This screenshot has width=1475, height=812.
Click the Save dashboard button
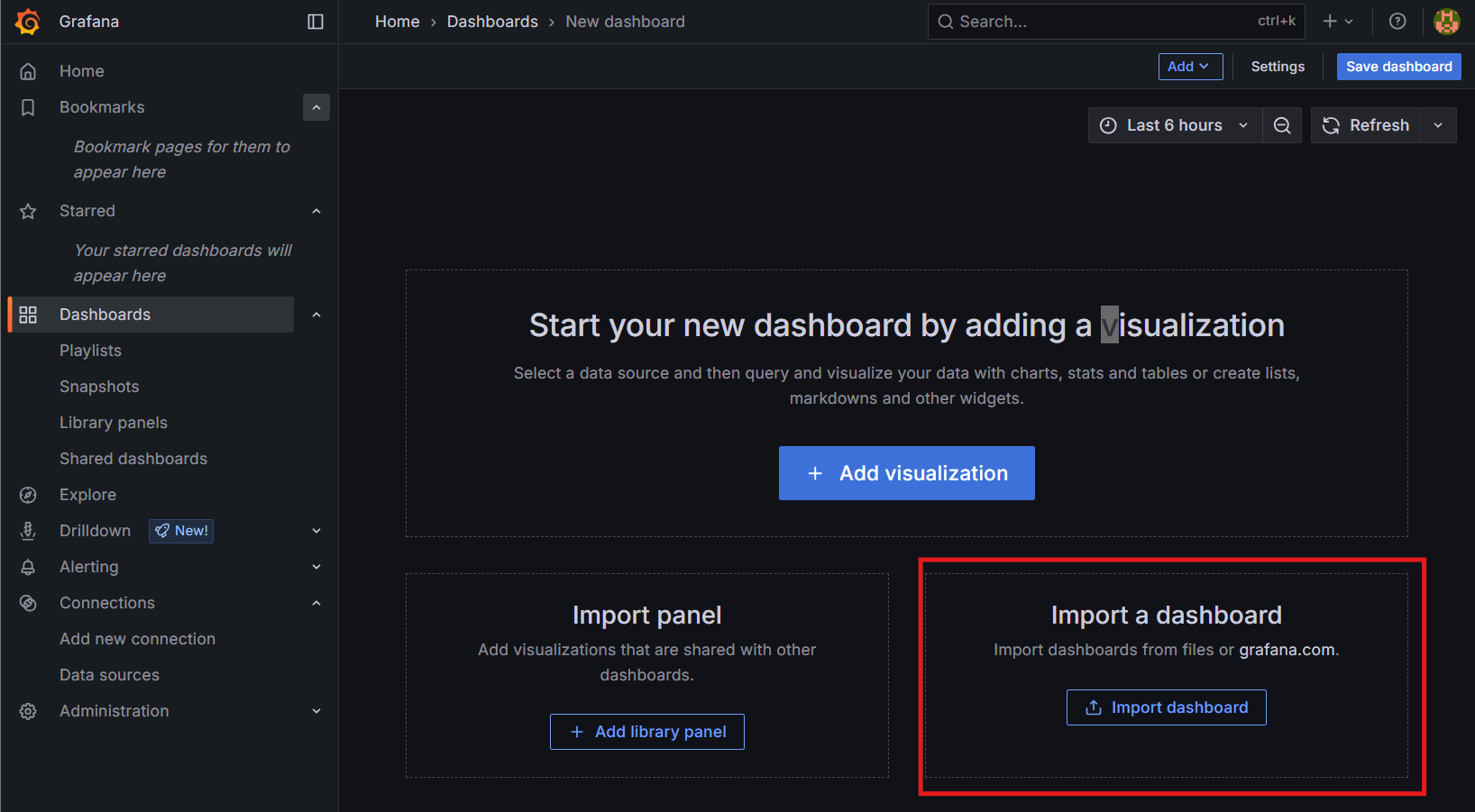coord(1398,67)
